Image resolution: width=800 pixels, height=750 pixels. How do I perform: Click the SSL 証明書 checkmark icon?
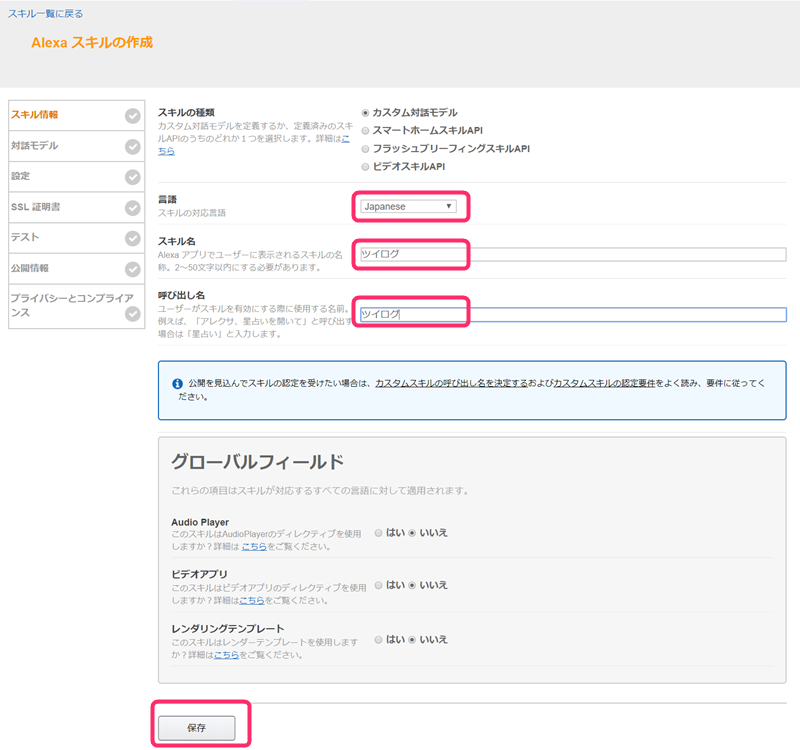tap(133, 208)
